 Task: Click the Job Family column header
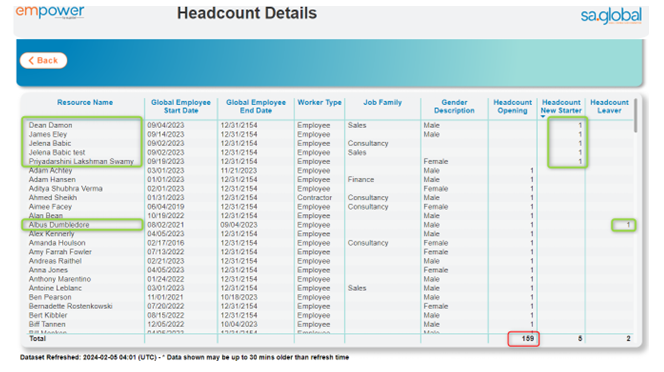tap(382, 103)
